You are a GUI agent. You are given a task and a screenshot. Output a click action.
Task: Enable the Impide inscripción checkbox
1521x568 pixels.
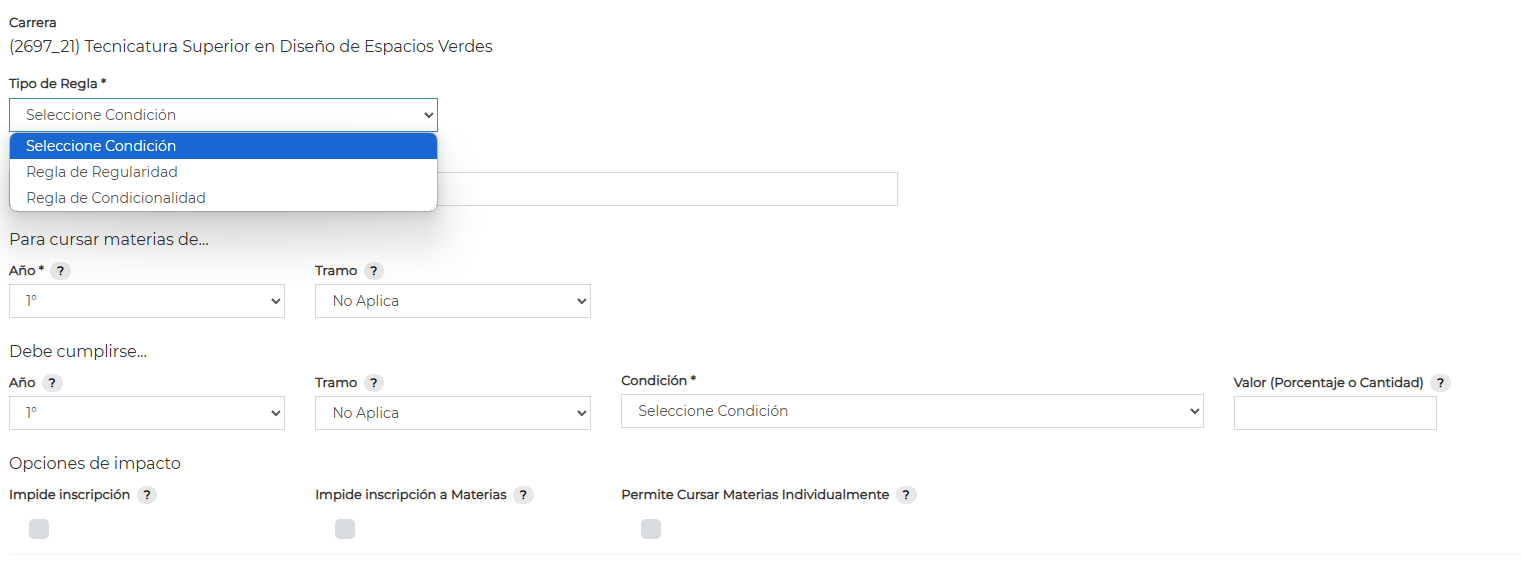(x=39, y=529)
